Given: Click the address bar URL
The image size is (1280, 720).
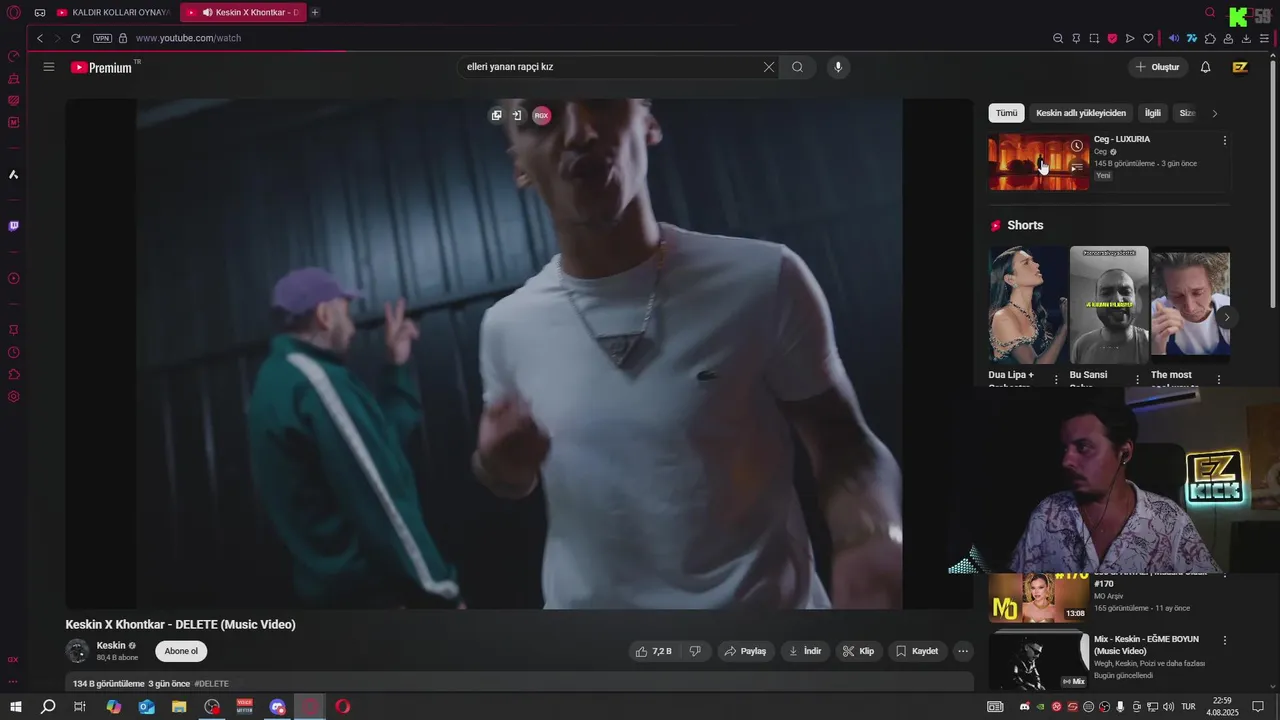Looking at the screenshot, I should 188,38.
